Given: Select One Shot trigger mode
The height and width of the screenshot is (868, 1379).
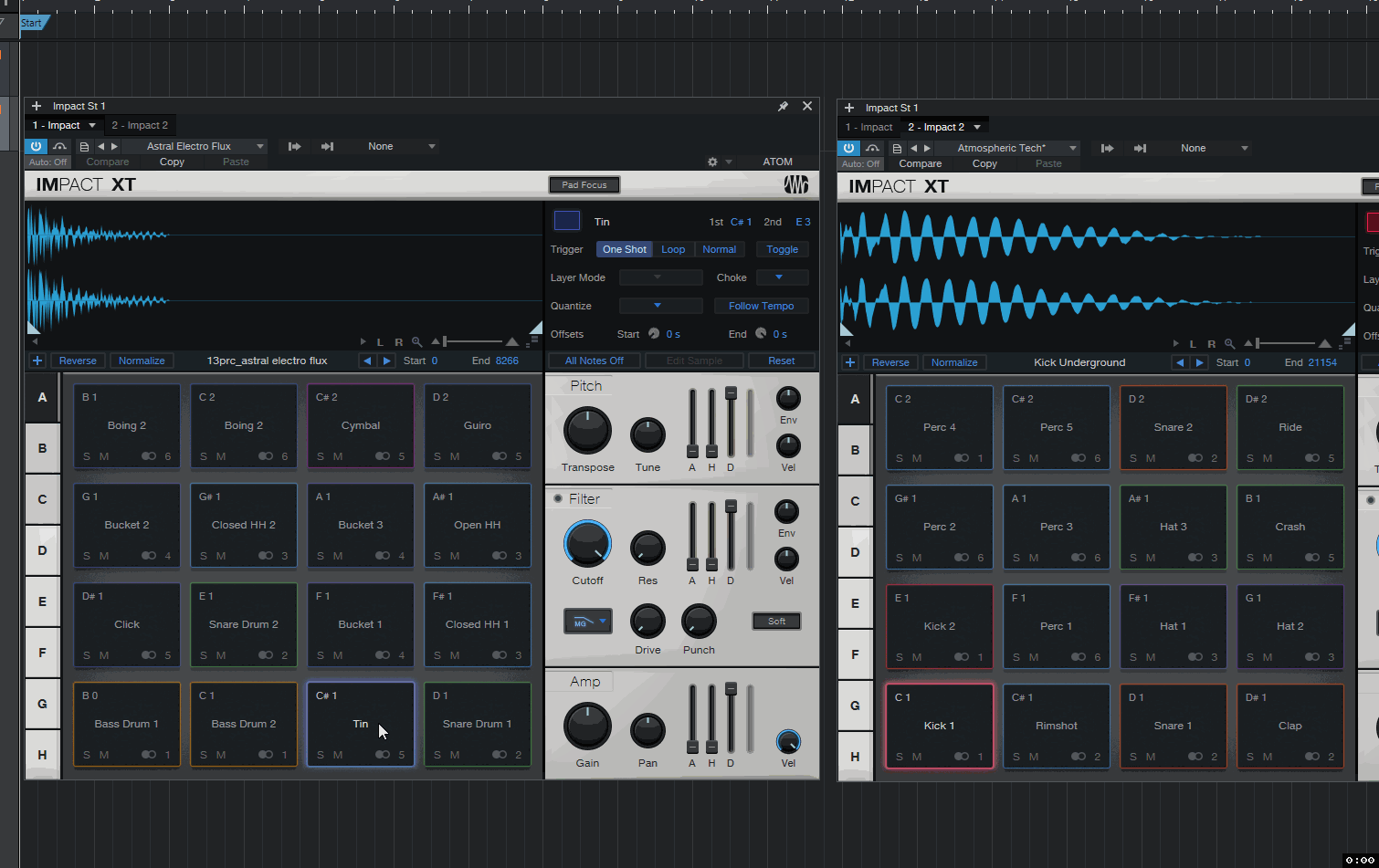Looking at the screenshot, I should tap(625, 249).
